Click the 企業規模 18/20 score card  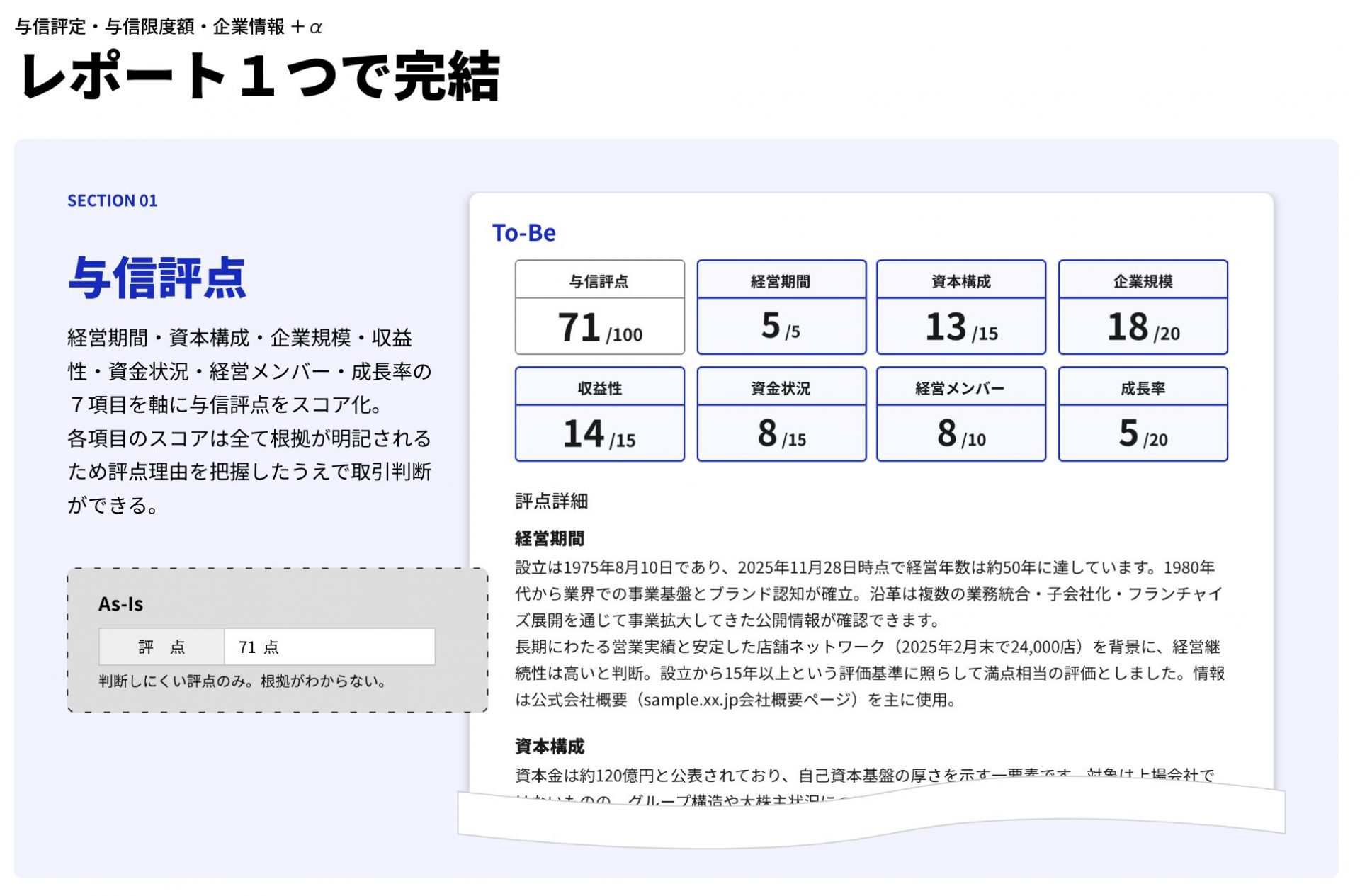coord(1143,307)
